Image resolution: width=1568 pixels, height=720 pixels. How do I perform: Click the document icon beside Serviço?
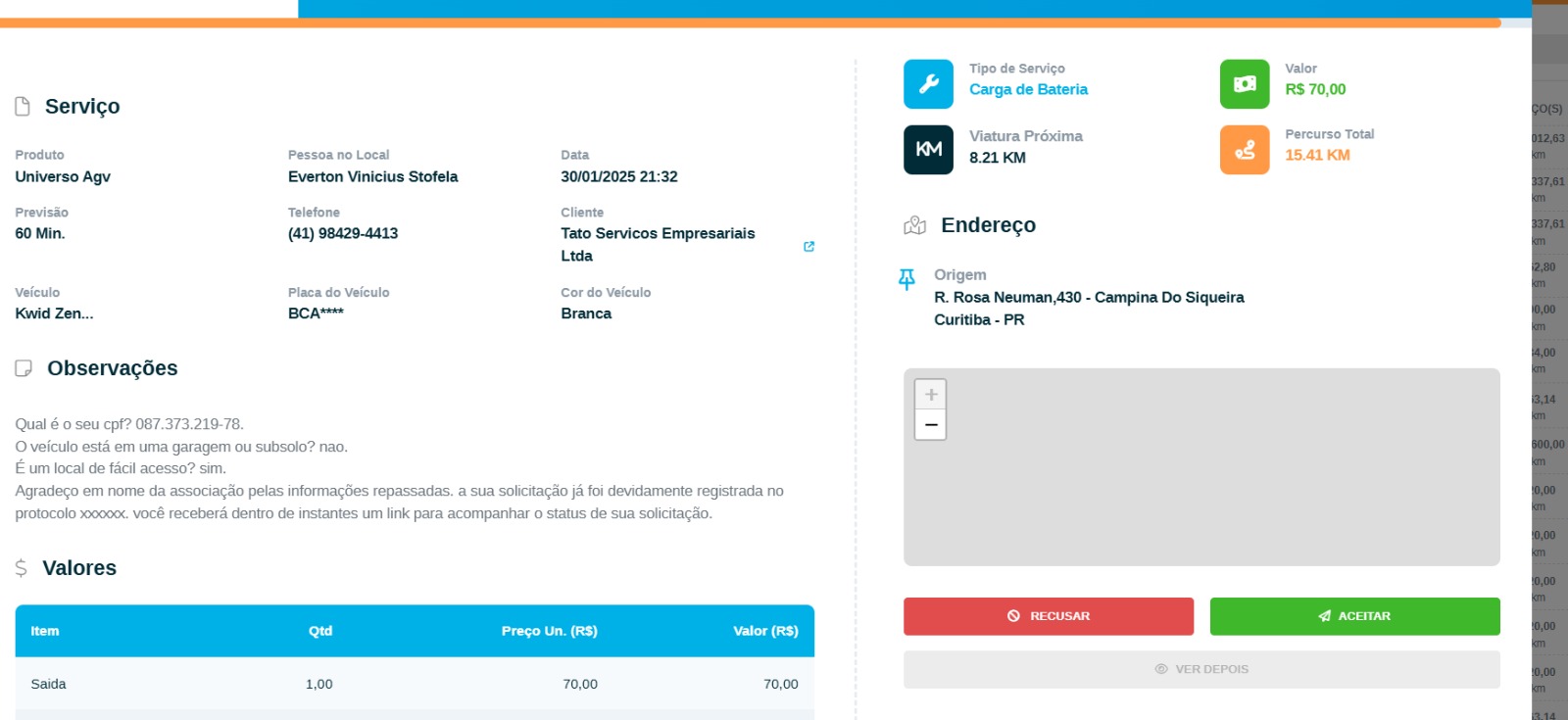23,107
